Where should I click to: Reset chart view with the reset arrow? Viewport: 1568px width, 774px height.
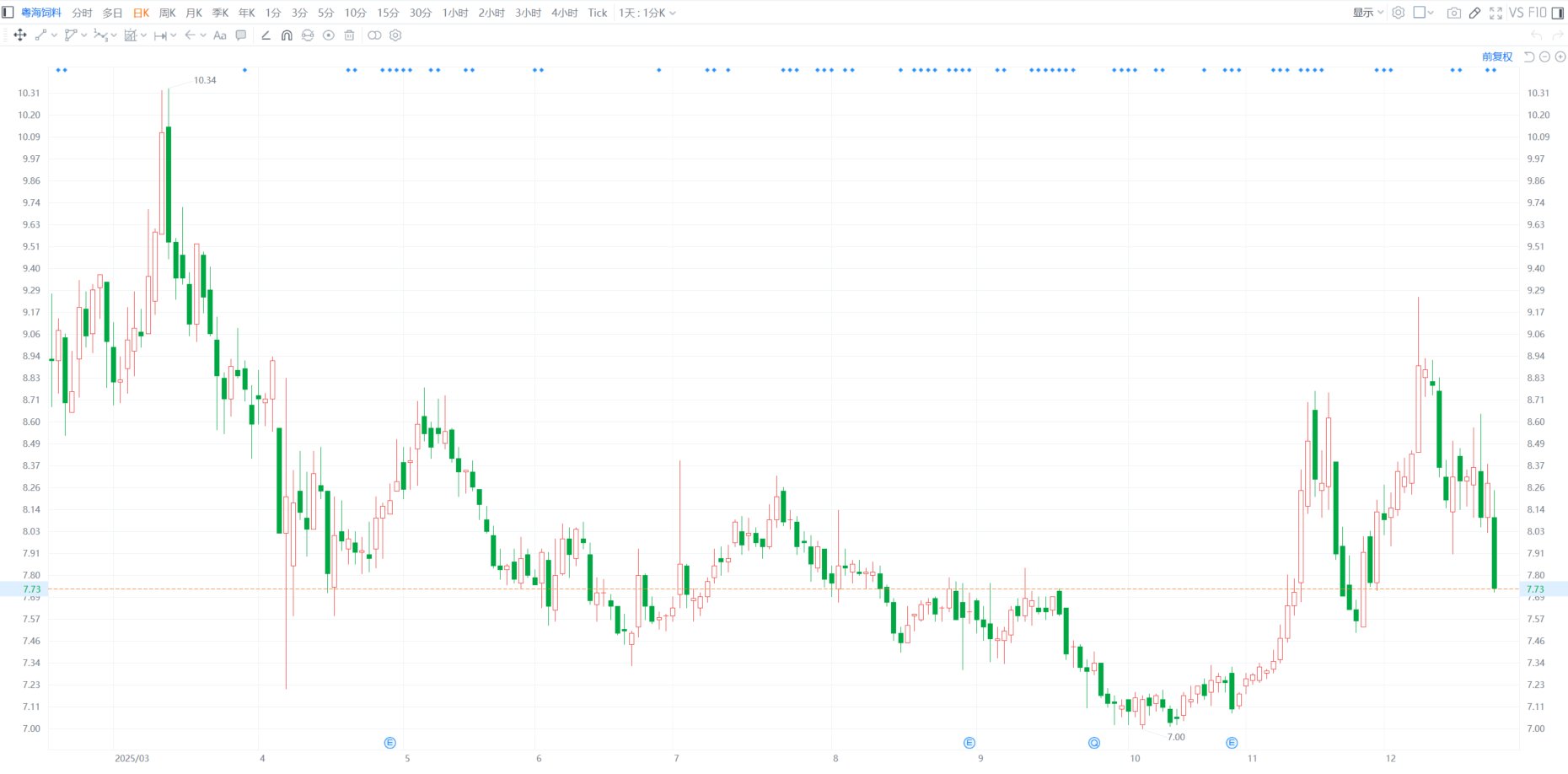[1529, 56]
